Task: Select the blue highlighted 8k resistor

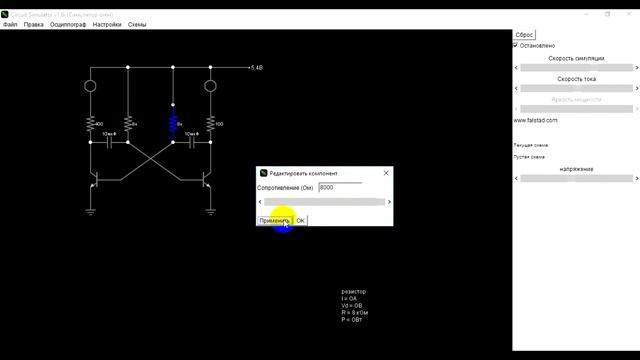Action: (x=173, y=124)
